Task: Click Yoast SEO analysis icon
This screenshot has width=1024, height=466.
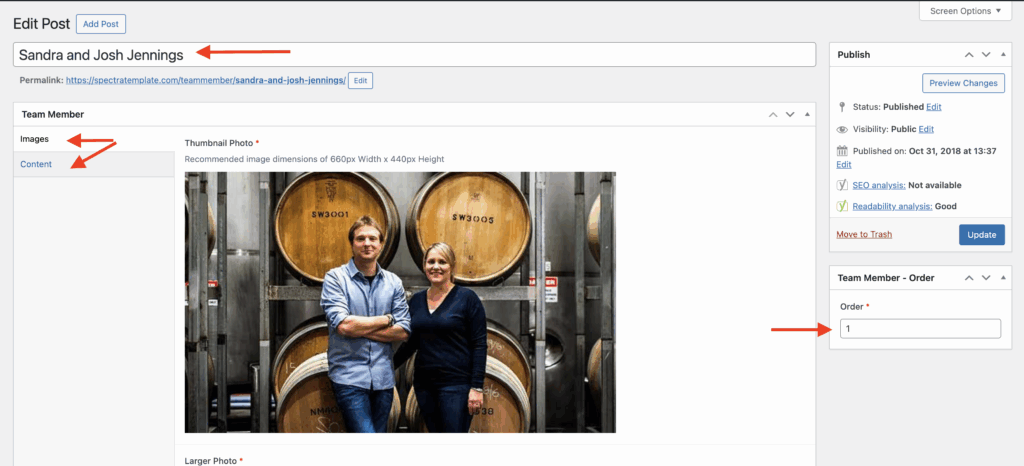Action: [843, 185]
